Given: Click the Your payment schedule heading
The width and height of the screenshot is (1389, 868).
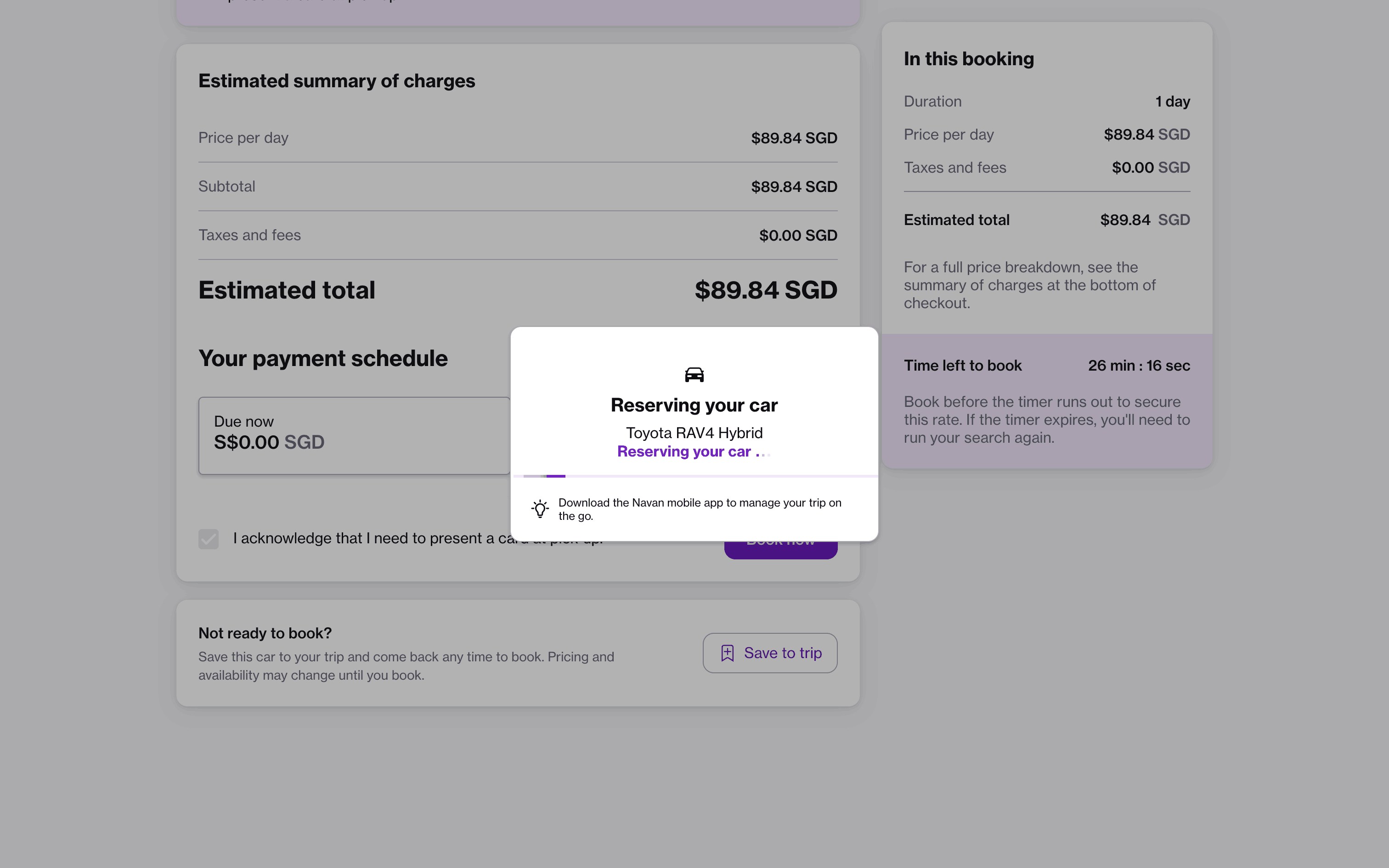Looking at the screenshot, I should click(x=322, y=358).
